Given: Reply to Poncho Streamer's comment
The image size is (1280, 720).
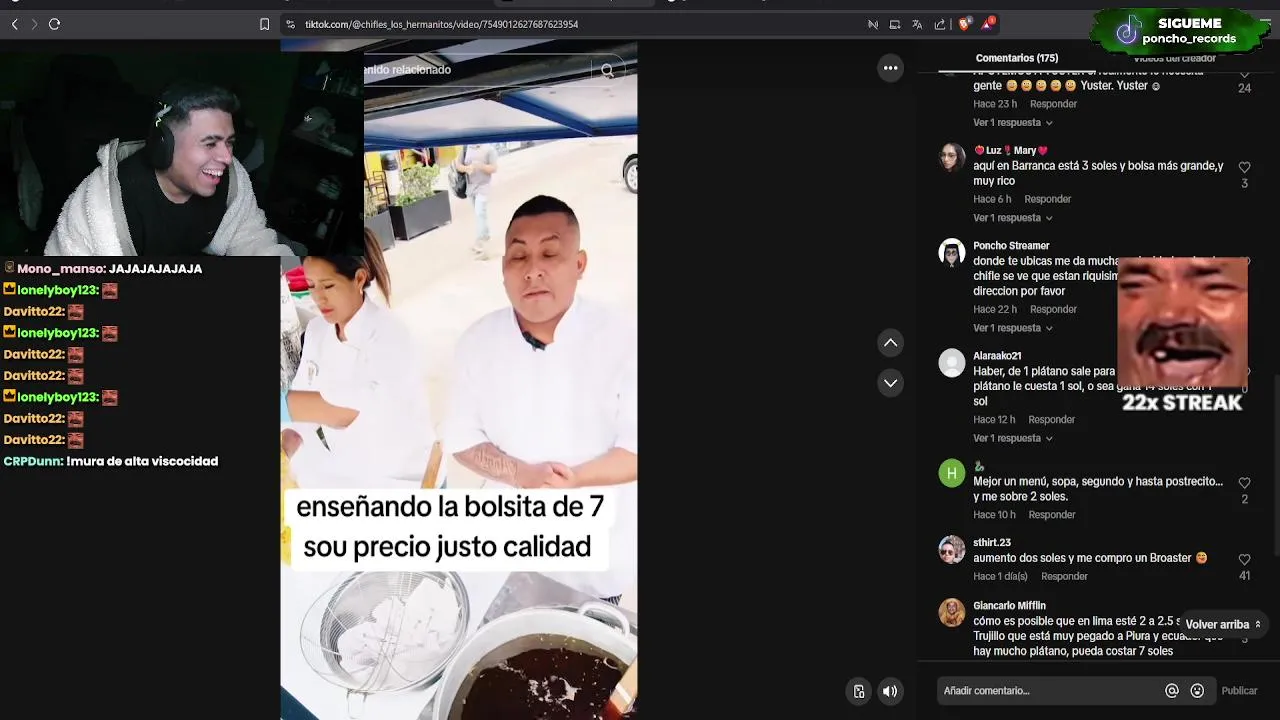Looking at the screenshot, I should coord(1053,310).
